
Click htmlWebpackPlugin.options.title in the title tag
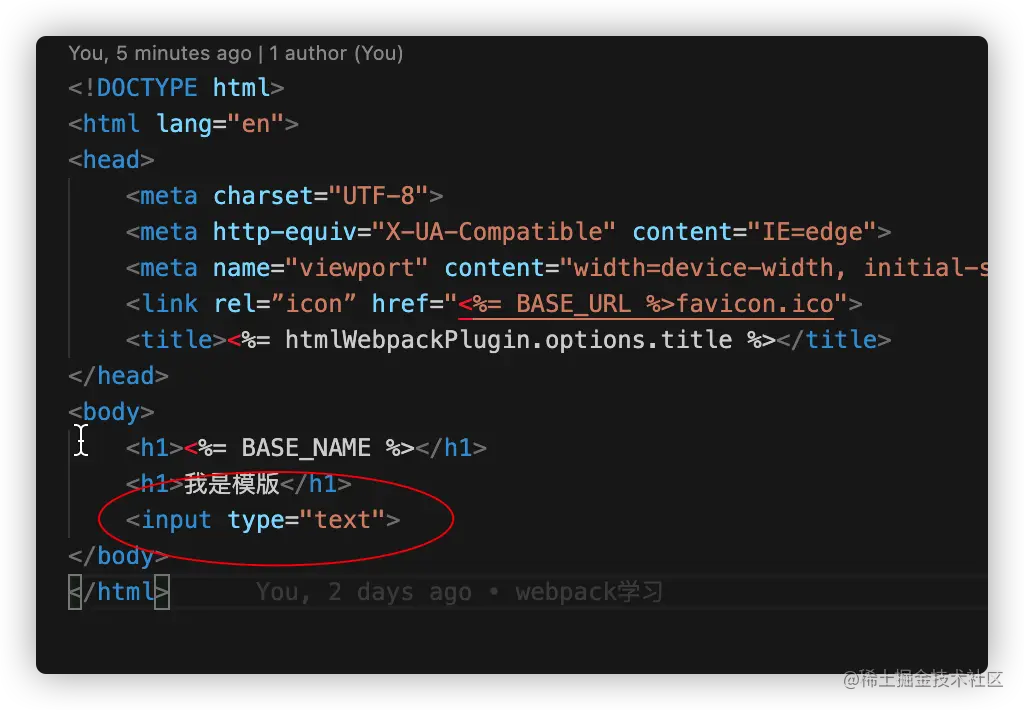tap(508, 340)
